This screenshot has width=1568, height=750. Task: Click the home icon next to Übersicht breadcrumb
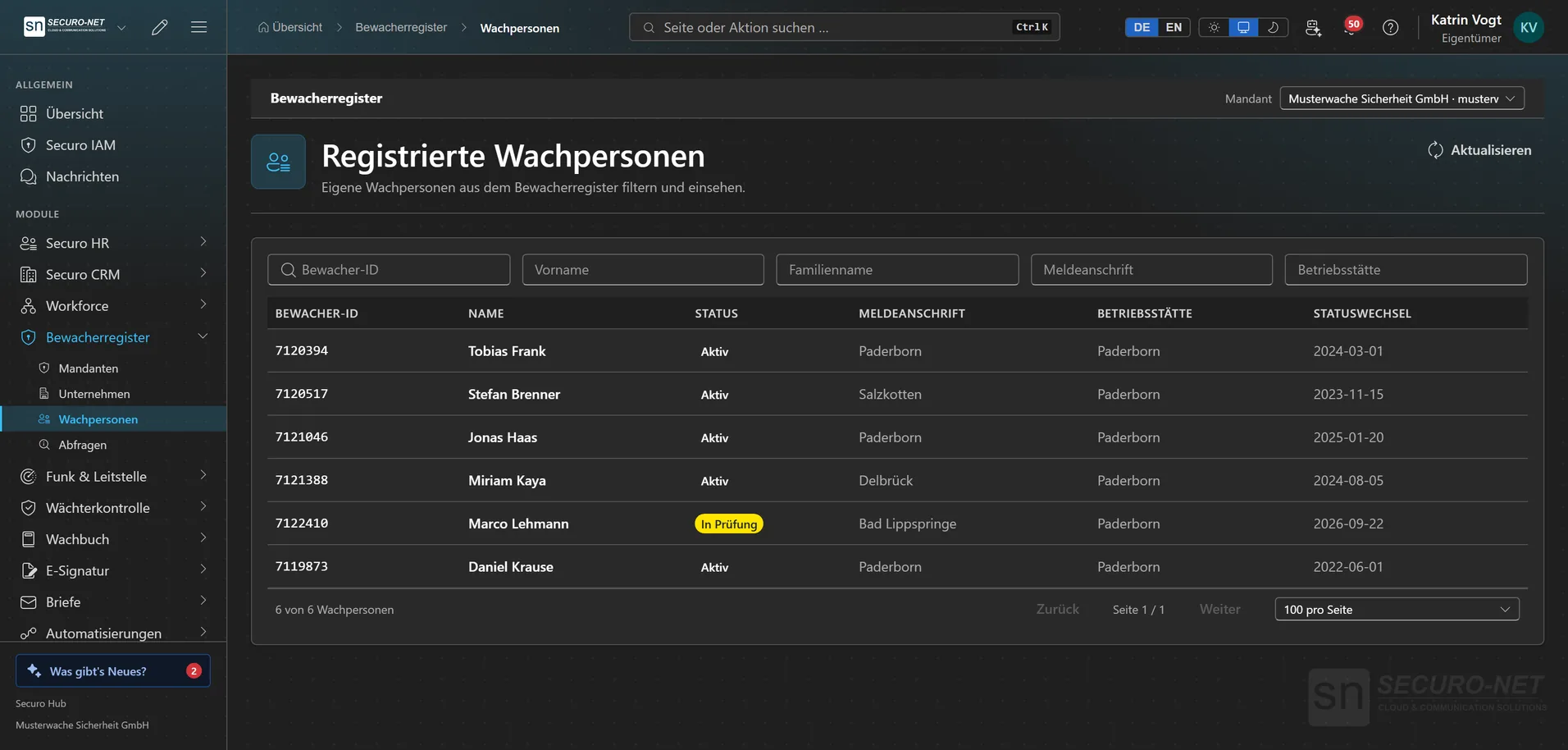click(x=263, y=27)
